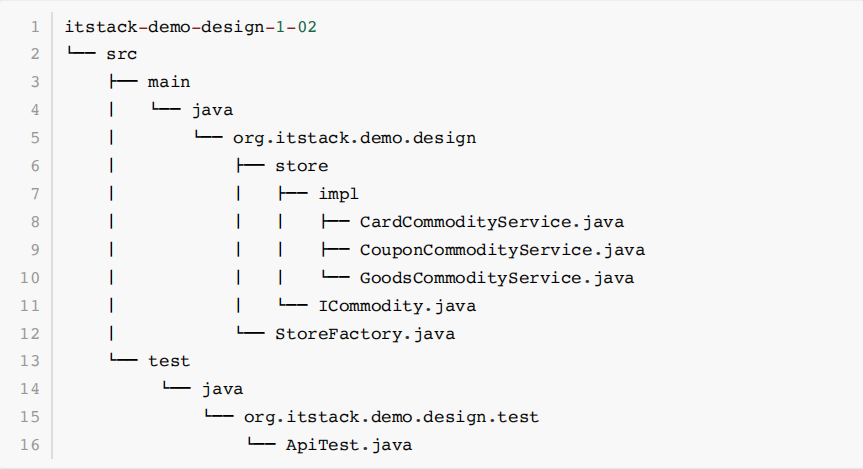The height and width of the screenshot is (469, 863).
Task: Select StoreFactory.java in the tree
Action: tap(364, 333)
